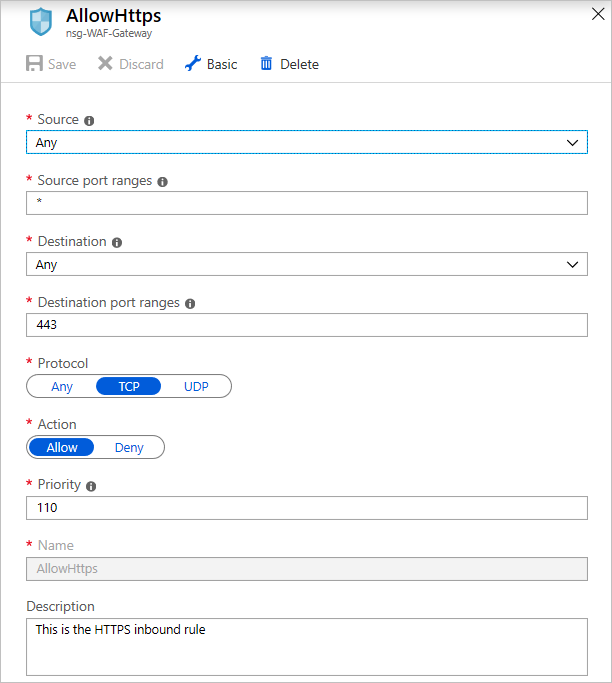
Task: Click the Destination port ranges field showing 443
Action: point(306,326)
